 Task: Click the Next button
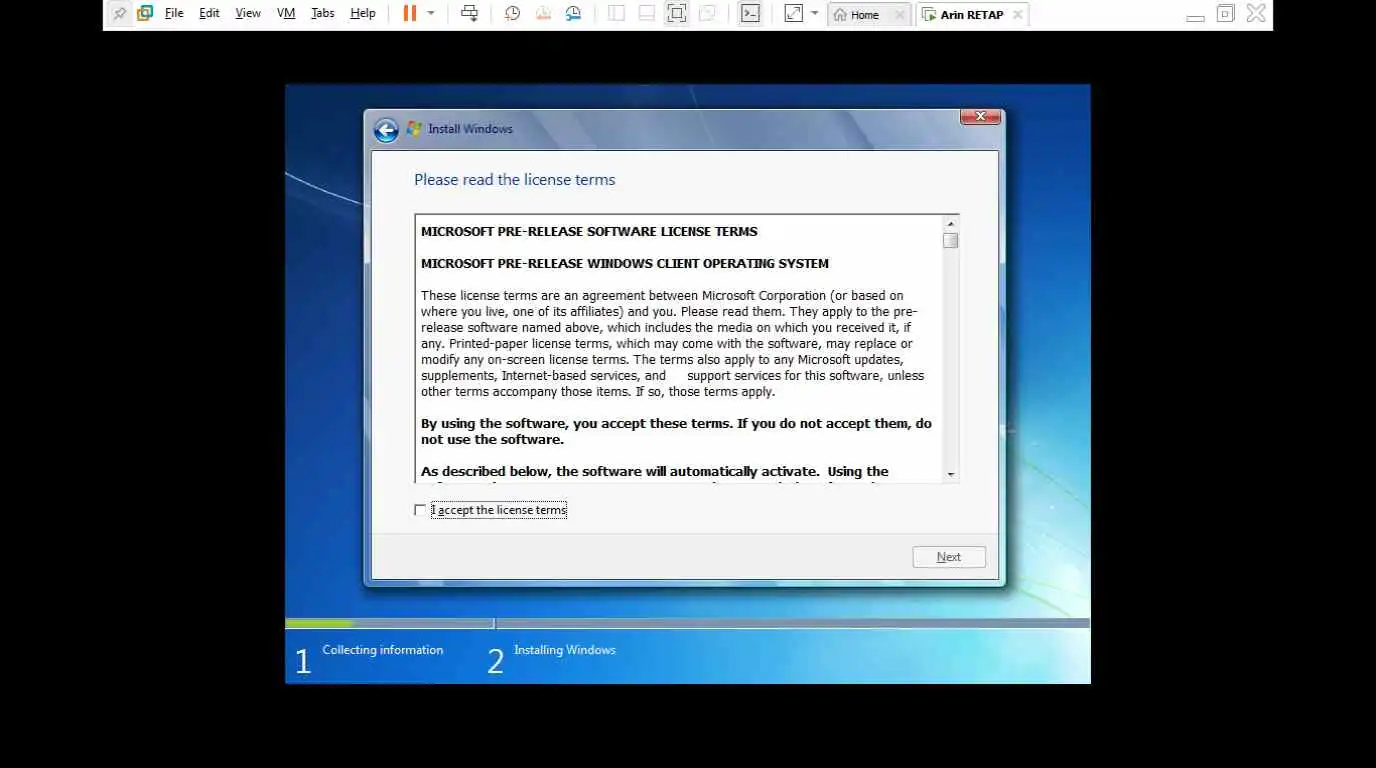[x=949, y=557]
